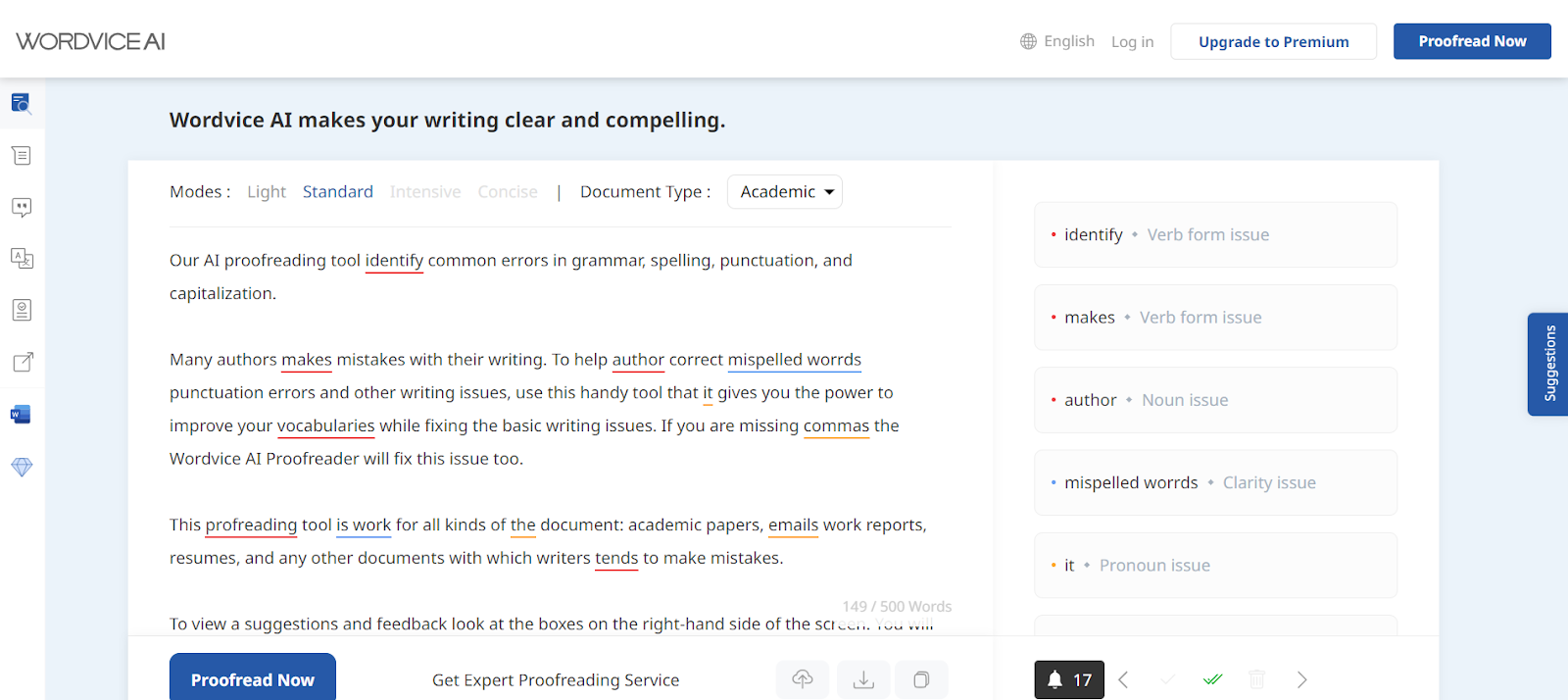Image resolution: width=1568 pixels, height=700 pixels.
Task: Click the download document icon
Action: coord(863,679)
